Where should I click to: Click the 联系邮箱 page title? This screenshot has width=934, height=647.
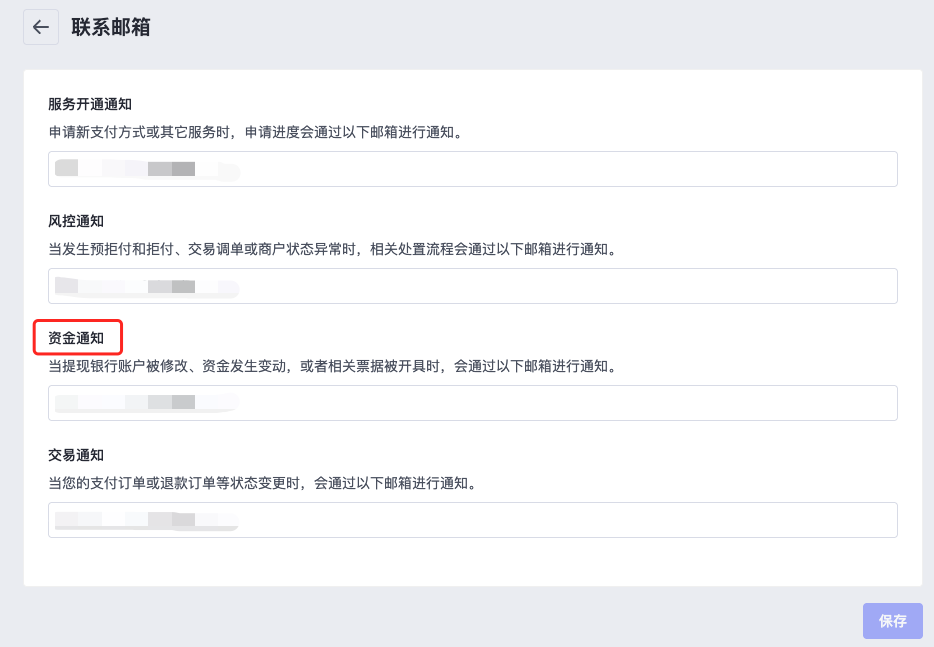pyautogui.click(x=111, y=27)
